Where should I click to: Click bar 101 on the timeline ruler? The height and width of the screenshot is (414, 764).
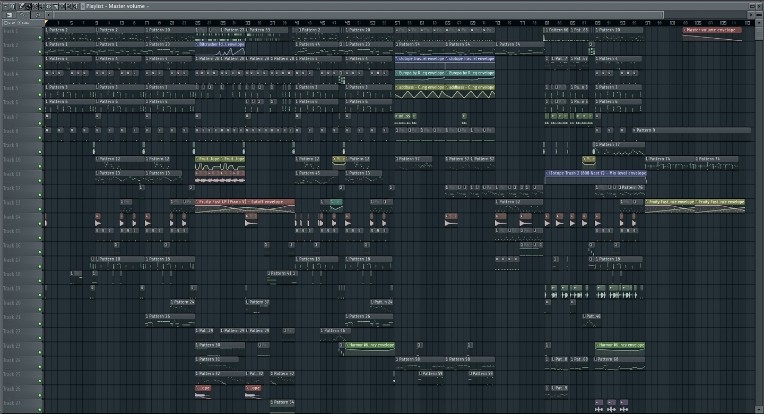click(x=672, y=22)
